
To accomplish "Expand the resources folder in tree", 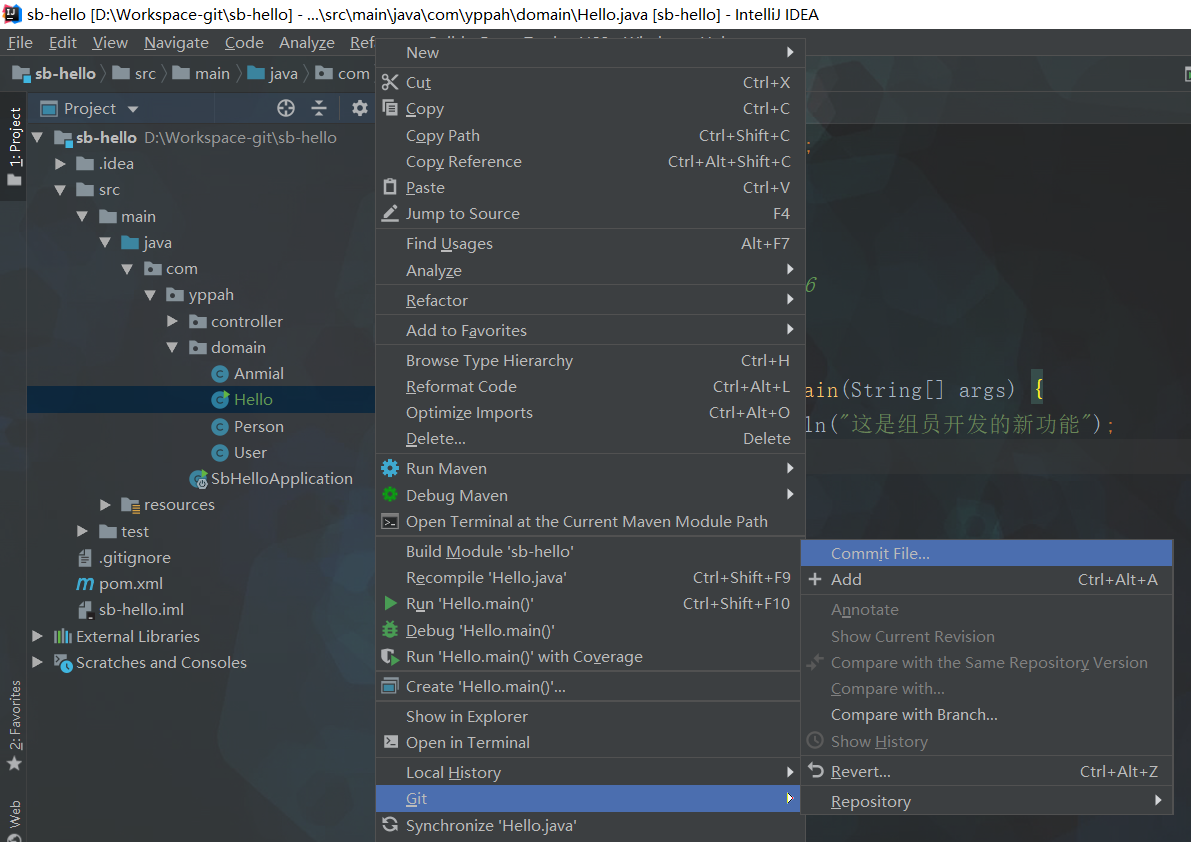I will [106, 505].
